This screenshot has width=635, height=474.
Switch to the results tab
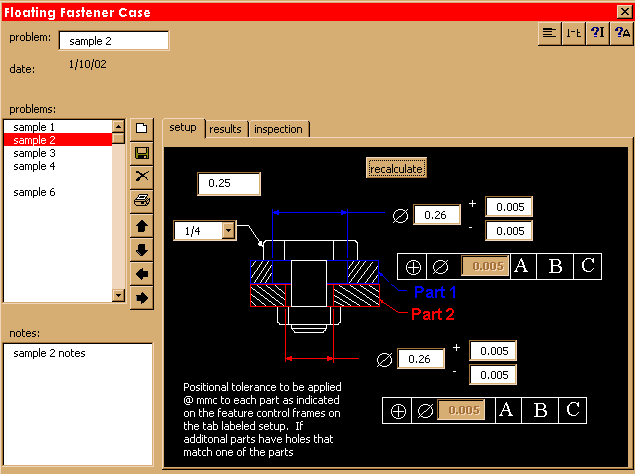[x=225, y=129]
